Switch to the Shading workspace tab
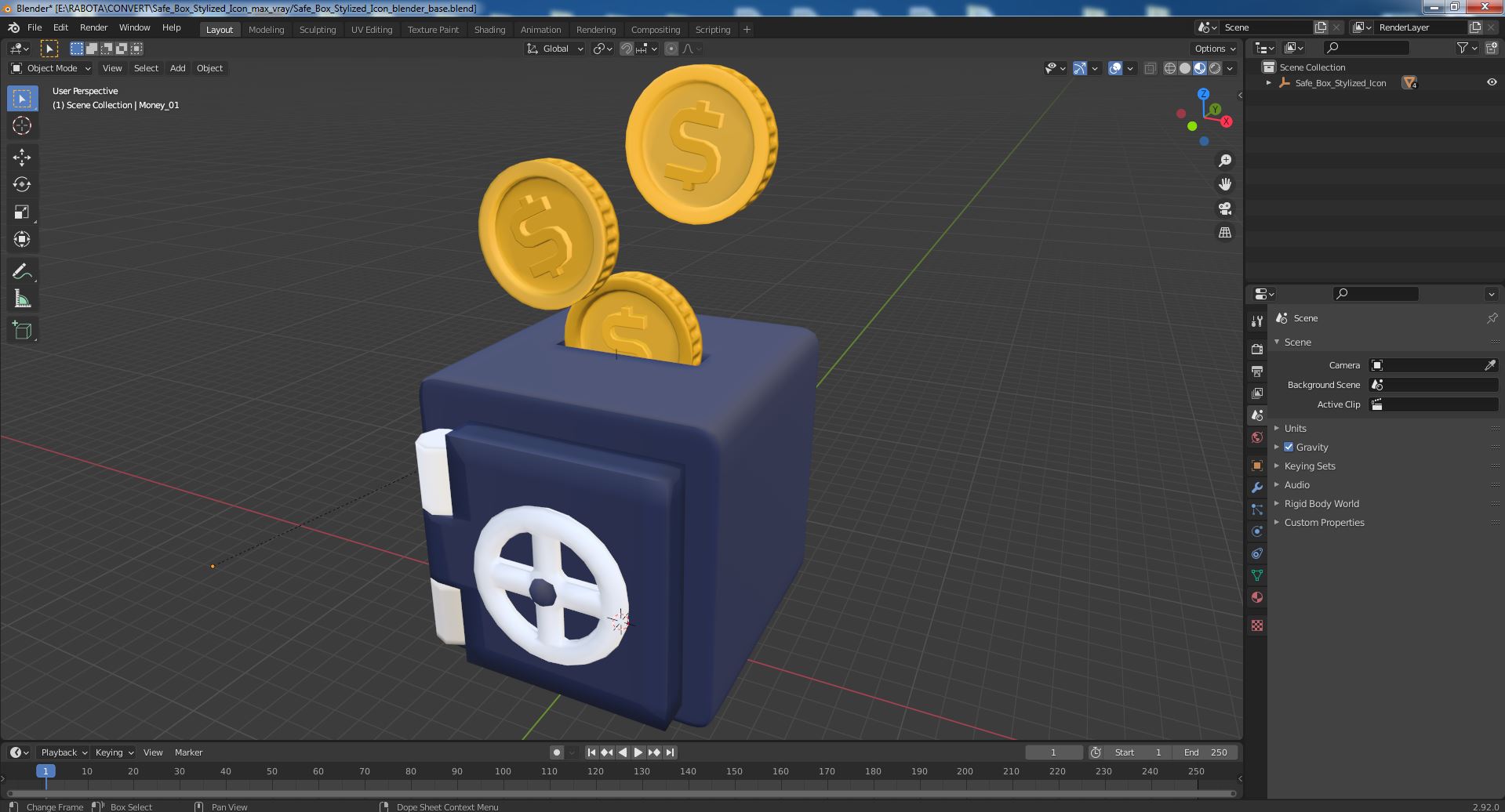This screenshot has width=1505, height=812. (x=489, y=30)
